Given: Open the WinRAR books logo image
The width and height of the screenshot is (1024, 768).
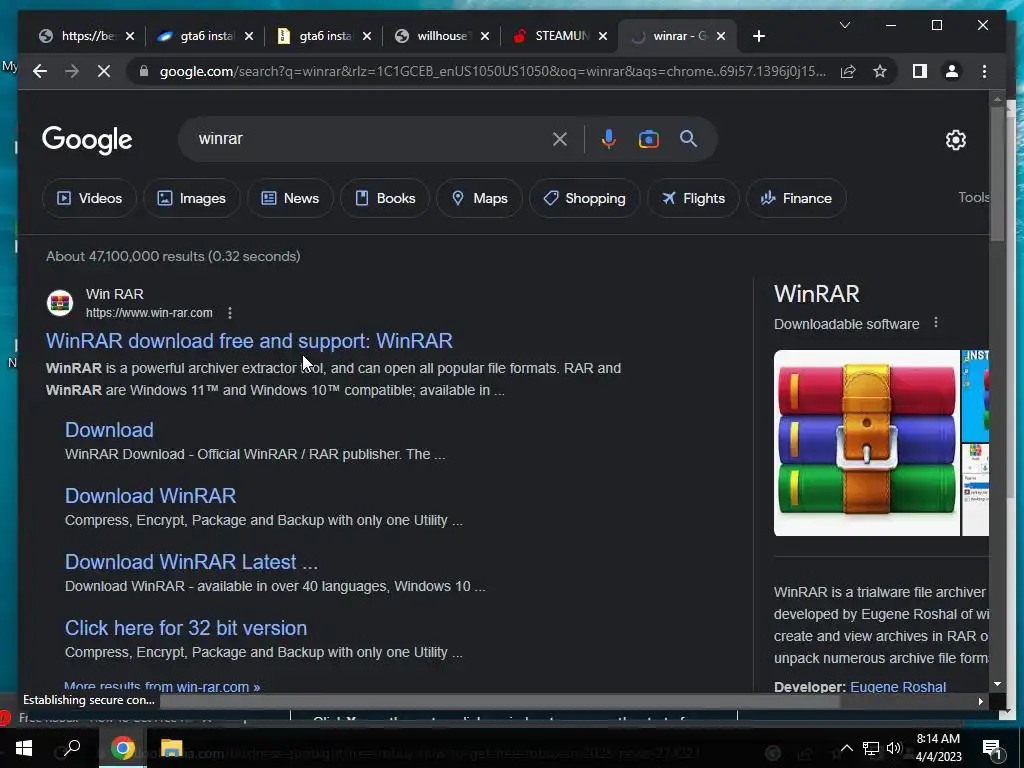Looking at the screenshot, I should click(x=867, y=443).
